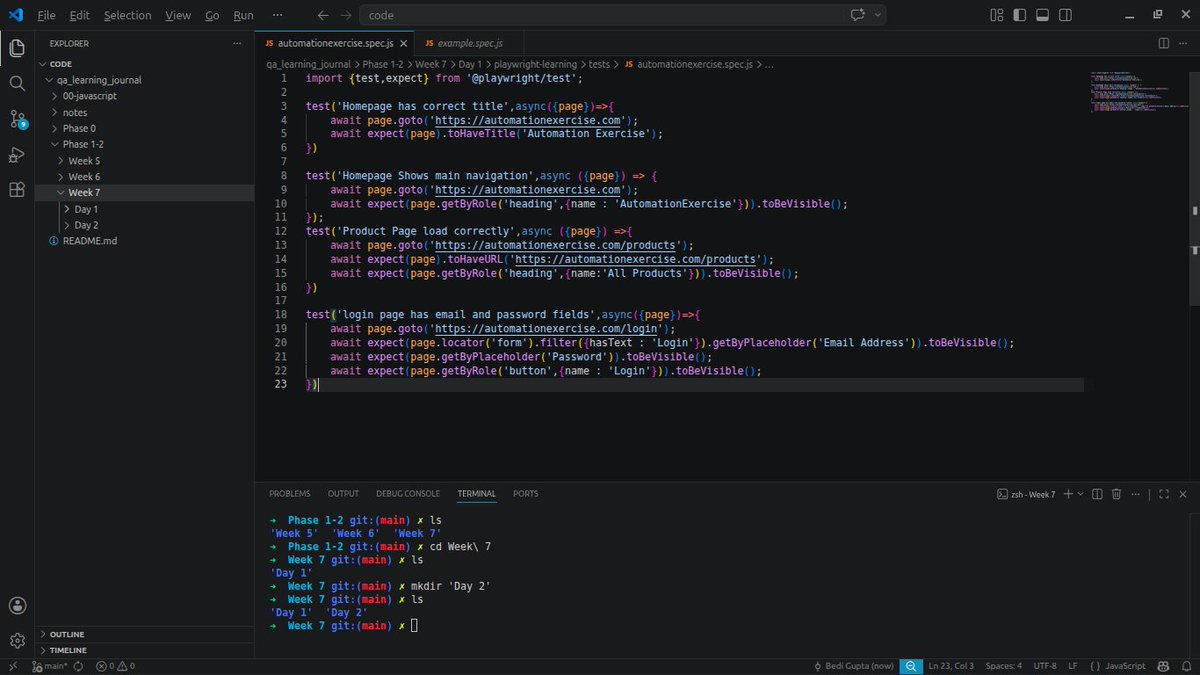Switch to the Problems panel tab

pos(290,494)
